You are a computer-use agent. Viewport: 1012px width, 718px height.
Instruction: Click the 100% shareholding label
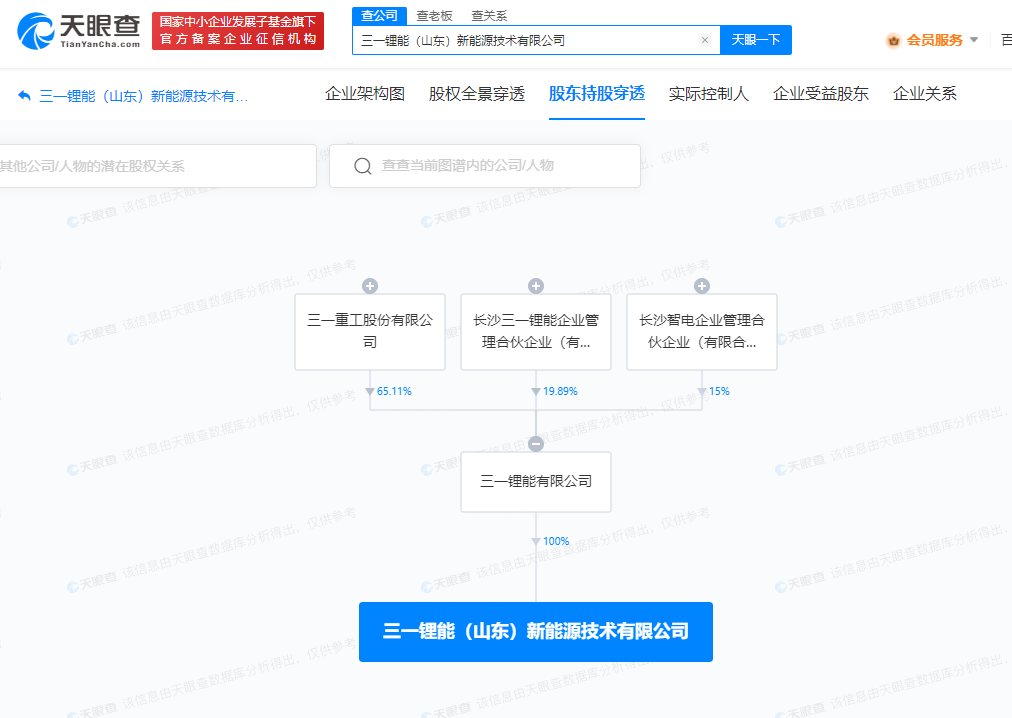[556, 541]
